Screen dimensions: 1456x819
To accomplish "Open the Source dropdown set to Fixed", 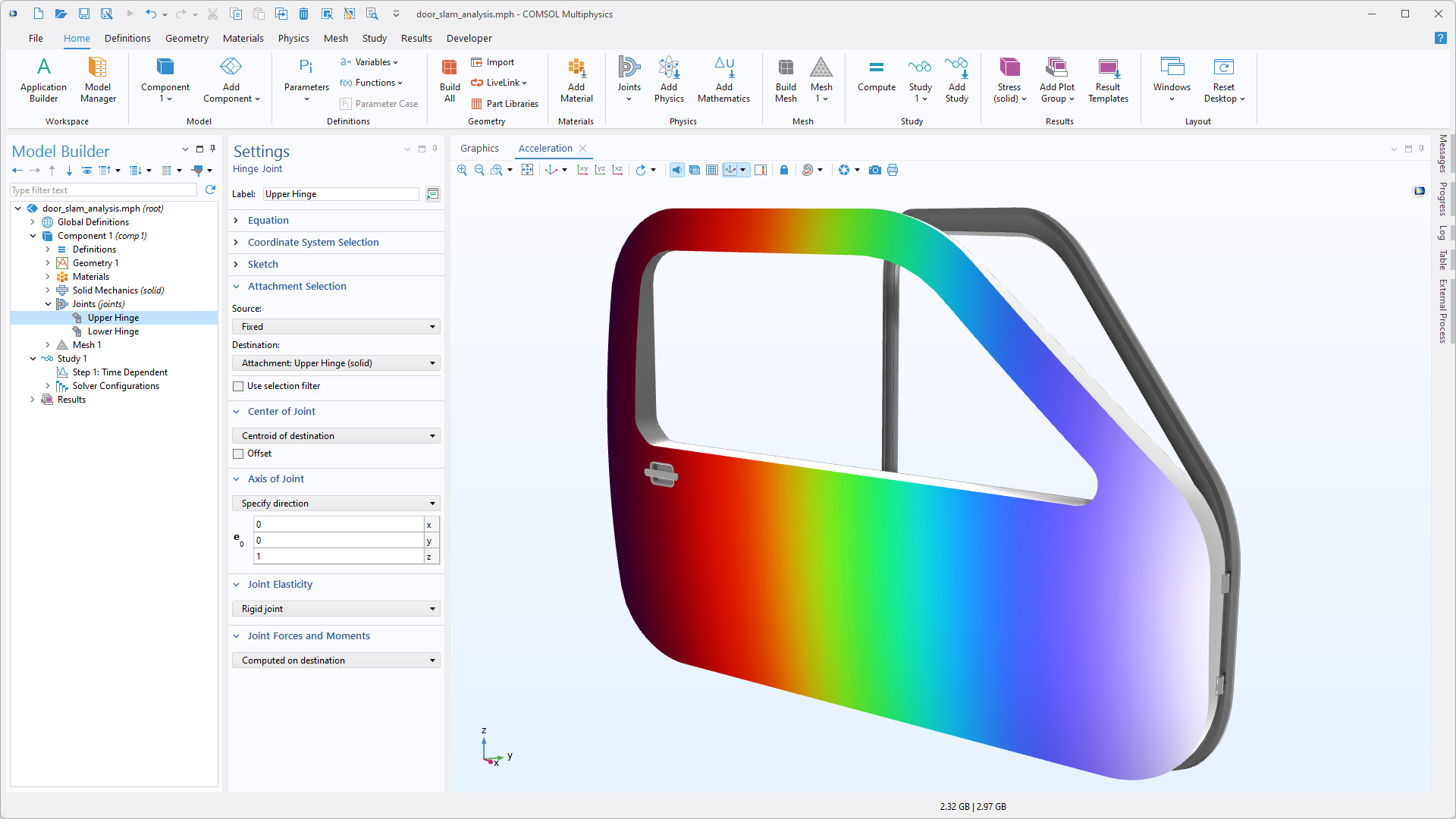I will pyautogui.click(x=336, y=327).
